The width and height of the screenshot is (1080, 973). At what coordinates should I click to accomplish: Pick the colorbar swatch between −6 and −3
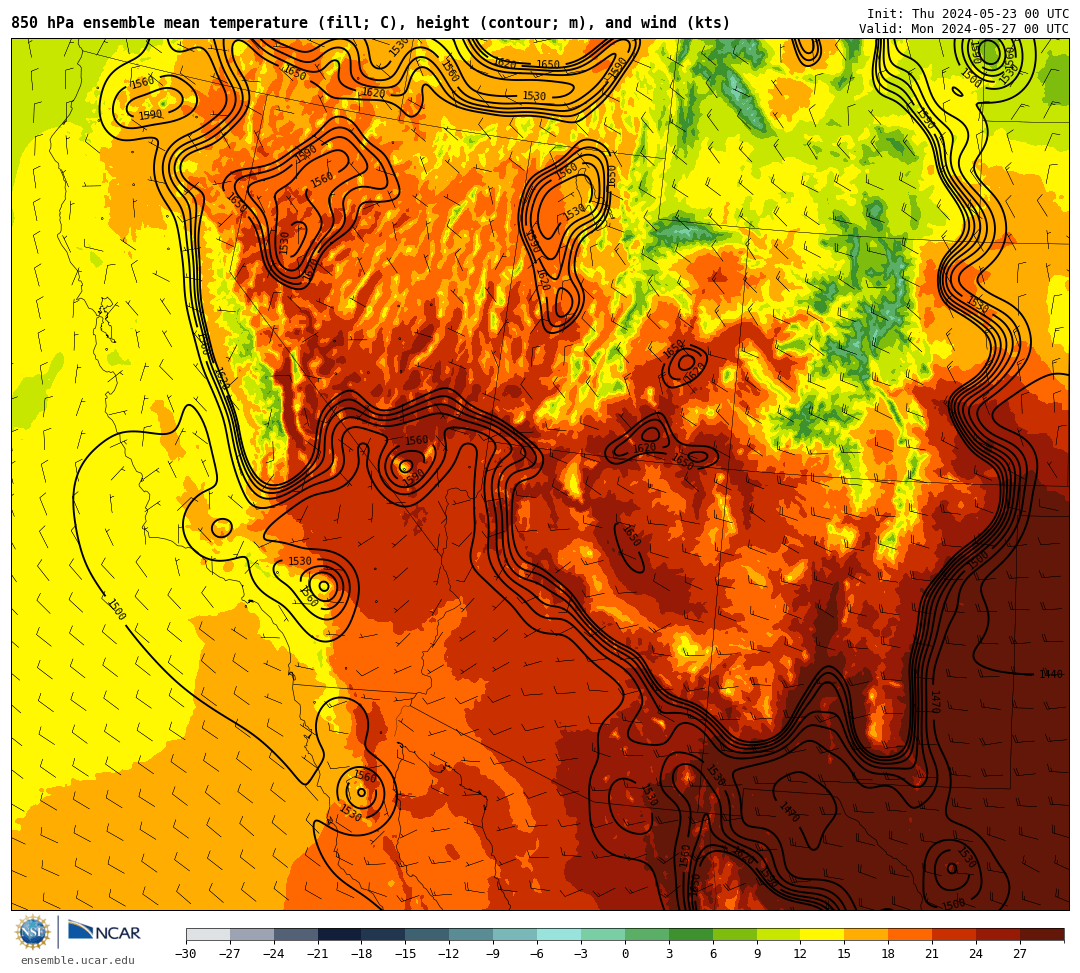559,934
